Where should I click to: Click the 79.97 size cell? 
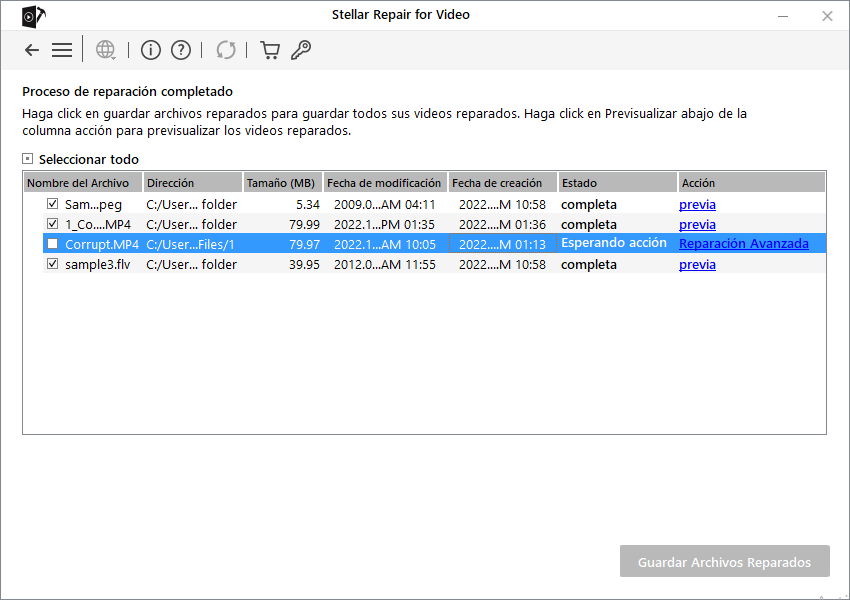coord(304,244)
